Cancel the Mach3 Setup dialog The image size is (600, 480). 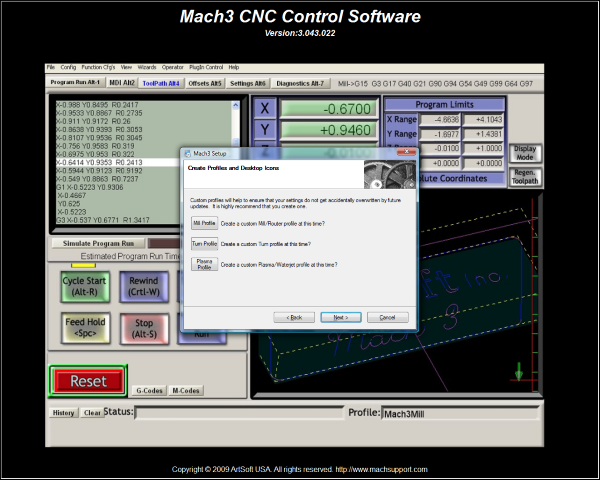pyautogui.click(x=387, y=316)
